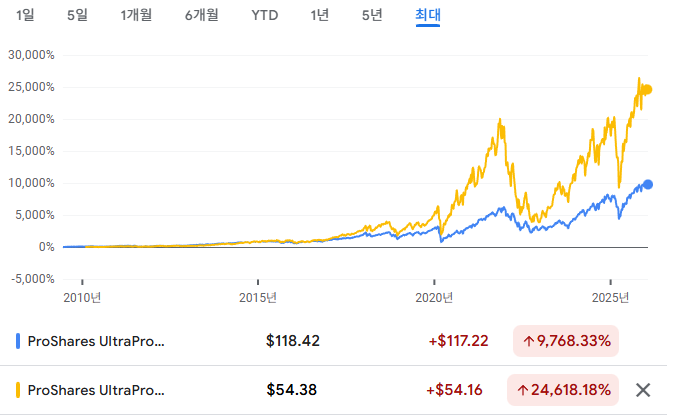Select the 최대 range tab
Viewport: 683px width, 417px height.
click(x=428, y=16)
